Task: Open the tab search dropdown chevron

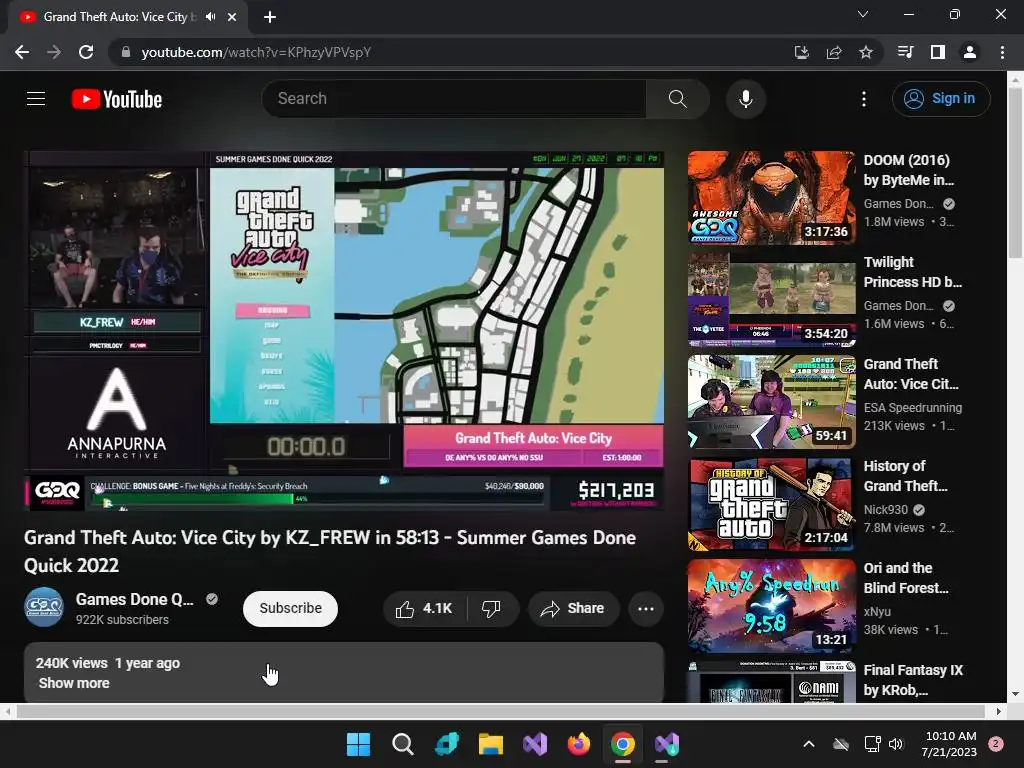Action: coord(863,14)
